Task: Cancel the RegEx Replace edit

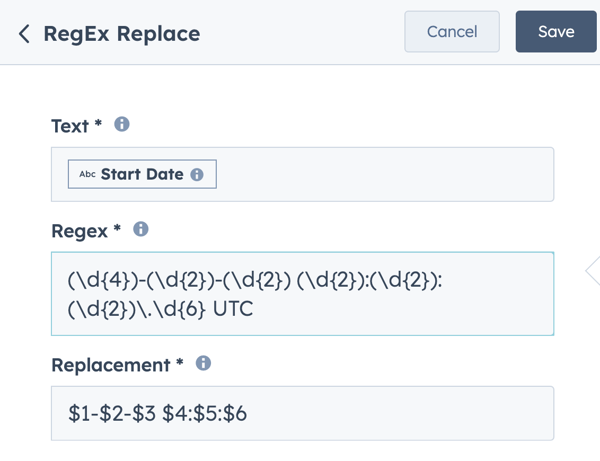Action: (452, 31)
